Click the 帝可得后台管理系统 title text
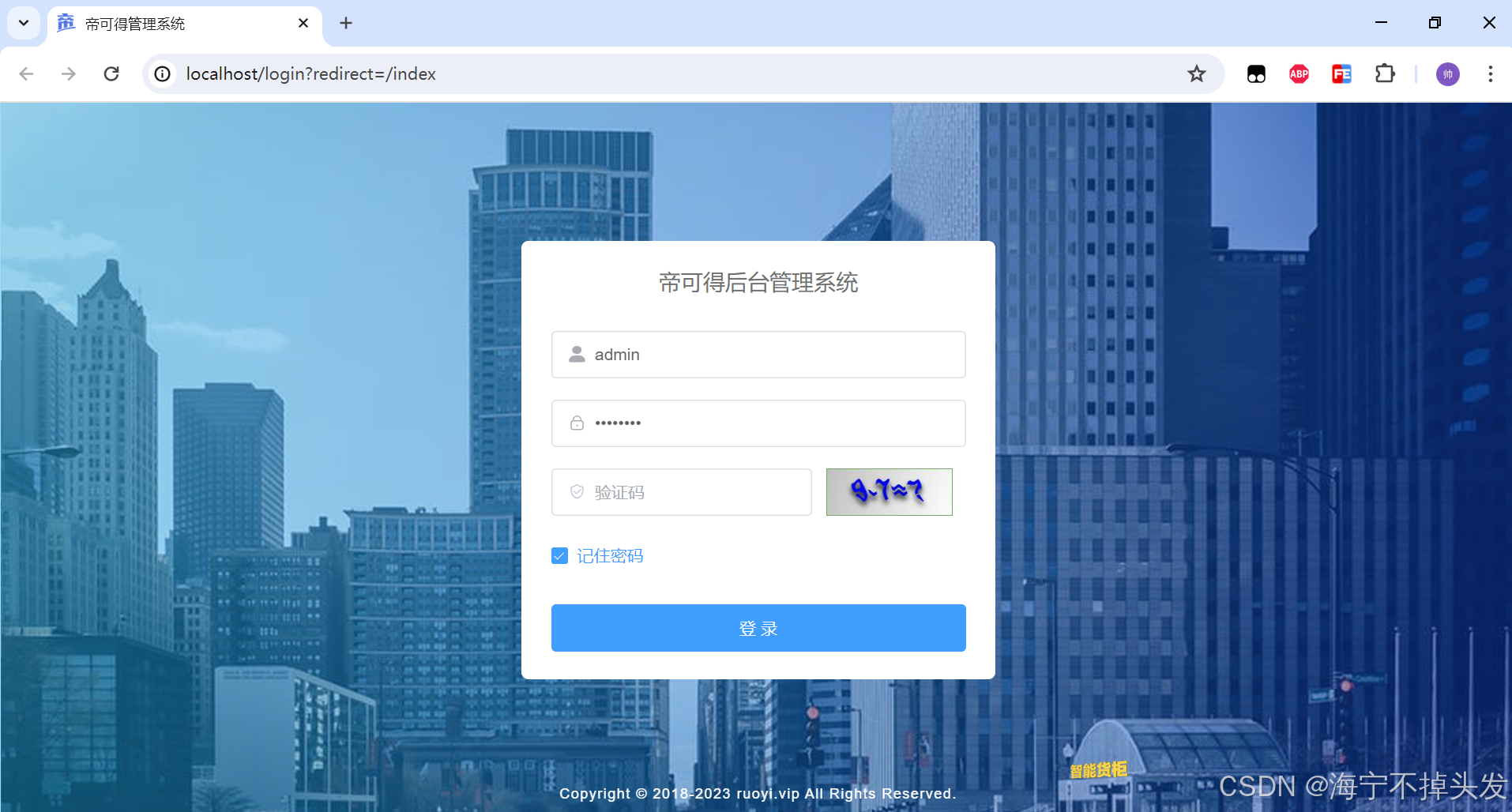This screenshot has width=1512, height=812. point(758,283)
